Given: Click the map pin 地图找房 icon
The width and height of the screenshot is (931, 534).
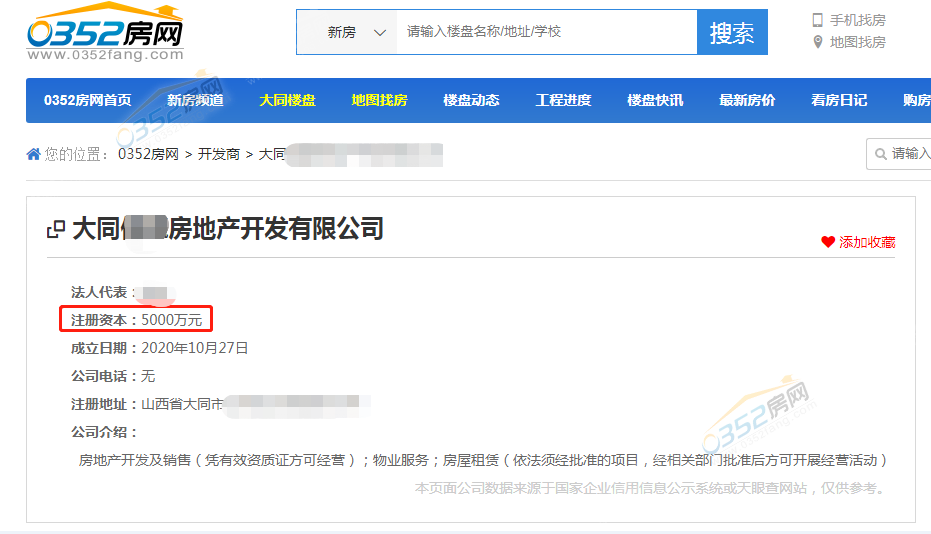Looking at the screenshot, I should click(817, 42).
